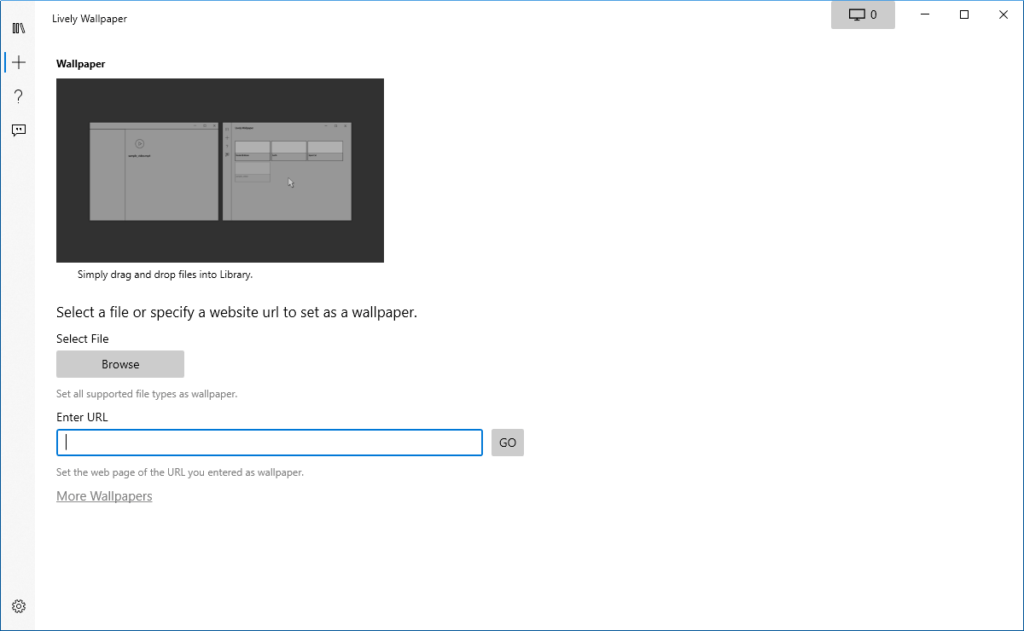The width and height of the screenshot is (1024, 631).
Task: Select the Add Wallpaper plus icon
Action: (x=18, y=62)
